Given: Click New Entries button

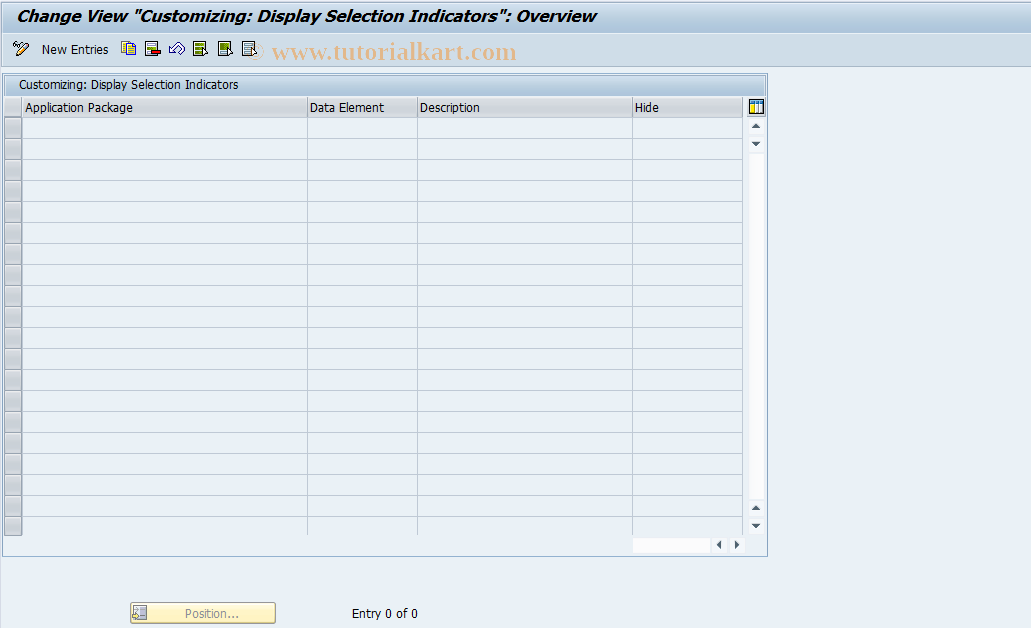Looking at the screenshot, I should click(75, 49).
